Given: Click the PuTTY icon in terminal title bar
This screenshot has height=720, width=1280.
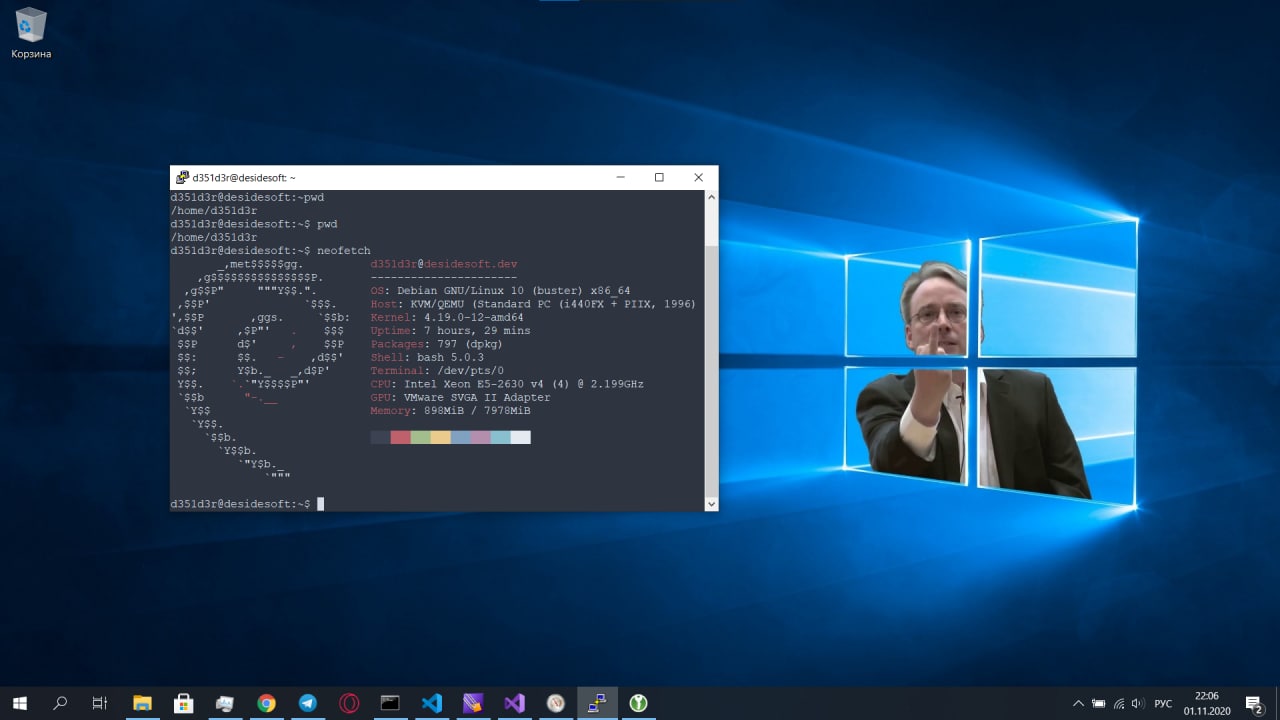Looking at the screenshot, I should coord(182,177).
